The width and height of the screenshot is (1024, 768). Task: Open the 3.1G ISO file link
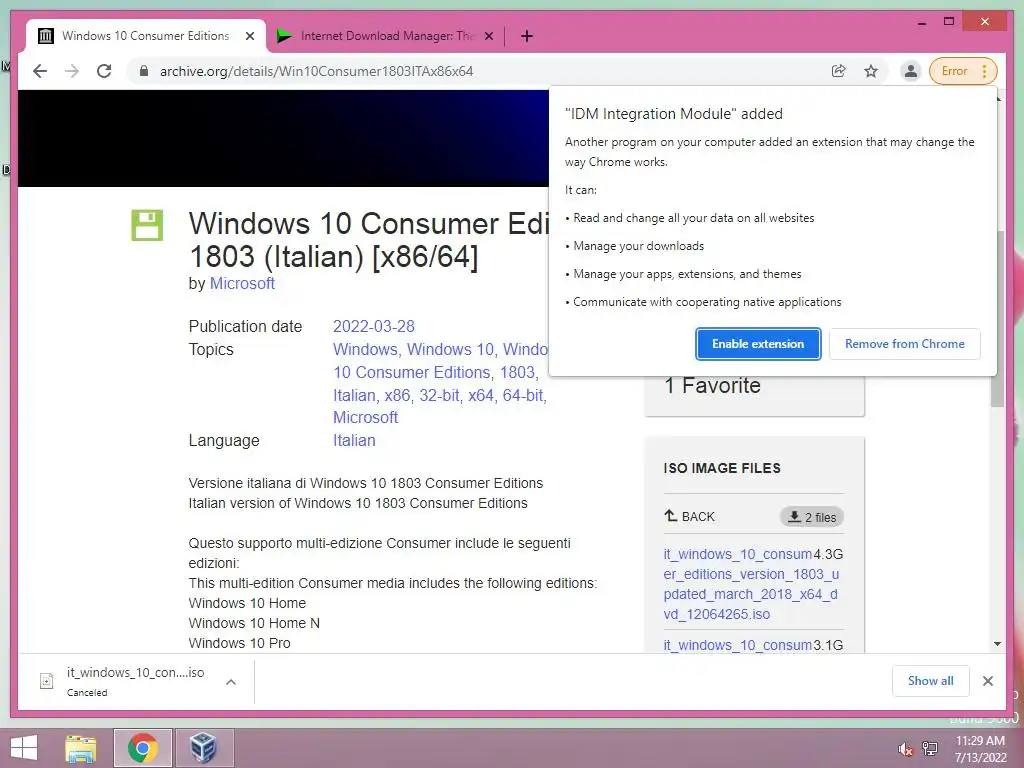coord(738,645)
